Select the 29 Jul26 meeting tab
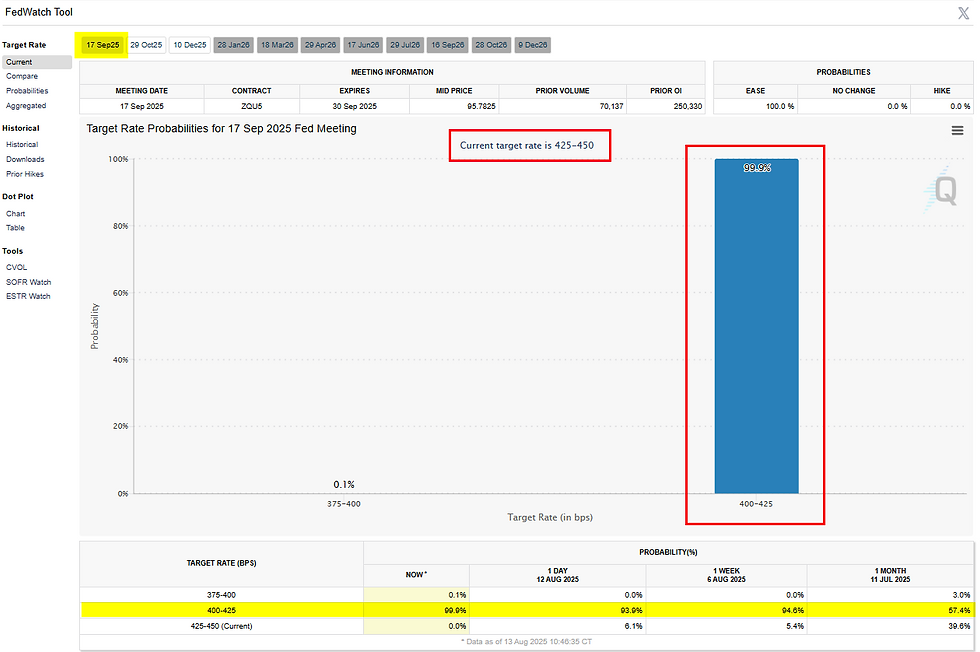The width and height of the screenshot is (980, 652). point(405,45)
